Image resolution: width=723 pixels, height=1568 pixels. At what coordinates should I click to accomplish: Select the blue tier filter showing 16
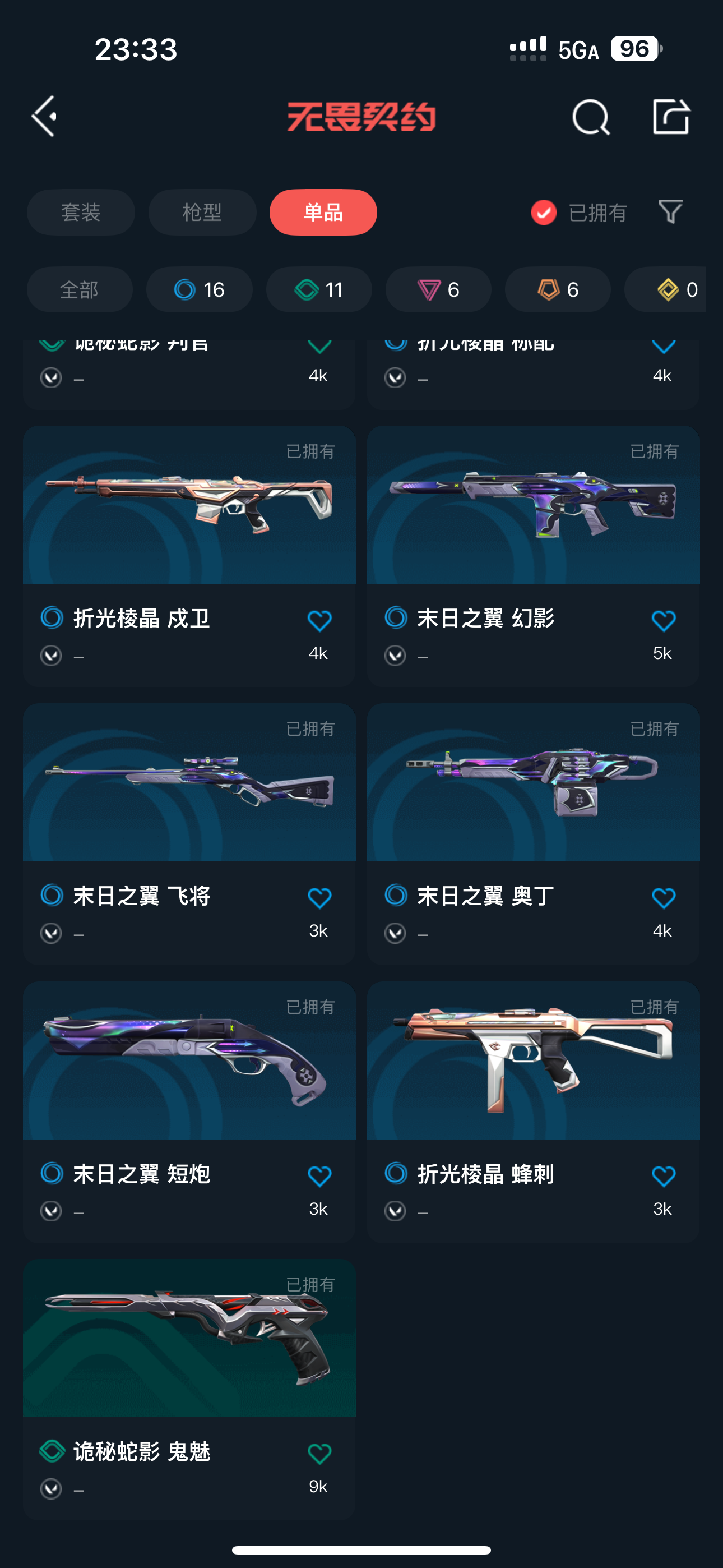click(199, 289)
